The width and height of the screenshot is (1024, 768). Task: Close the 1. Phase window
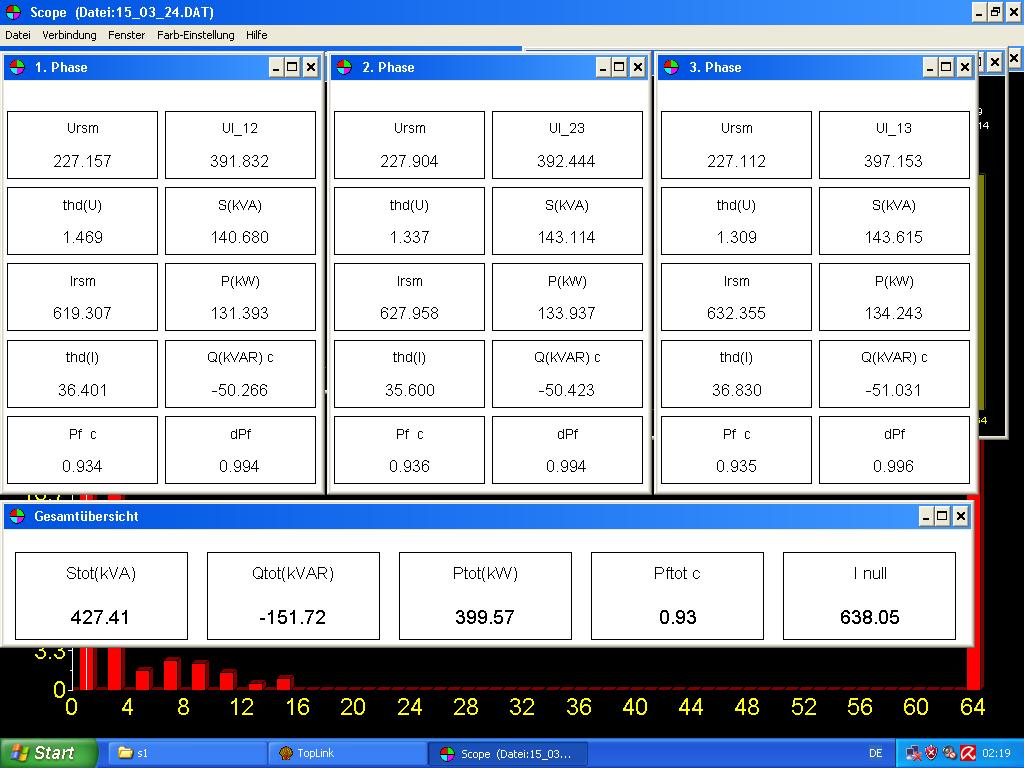point(311,67)
